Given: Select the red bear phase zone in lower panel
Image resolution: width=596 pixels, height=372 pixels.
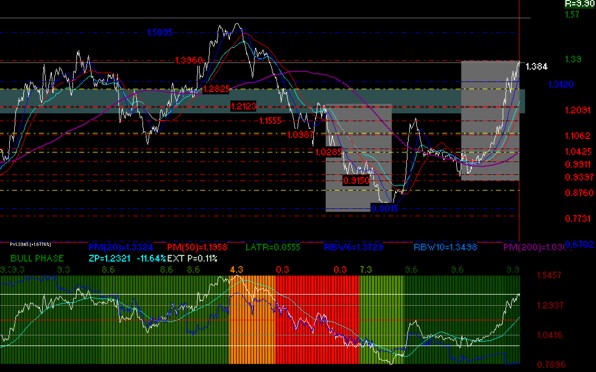Looking at the screenshot, I should tap(317, 320).
